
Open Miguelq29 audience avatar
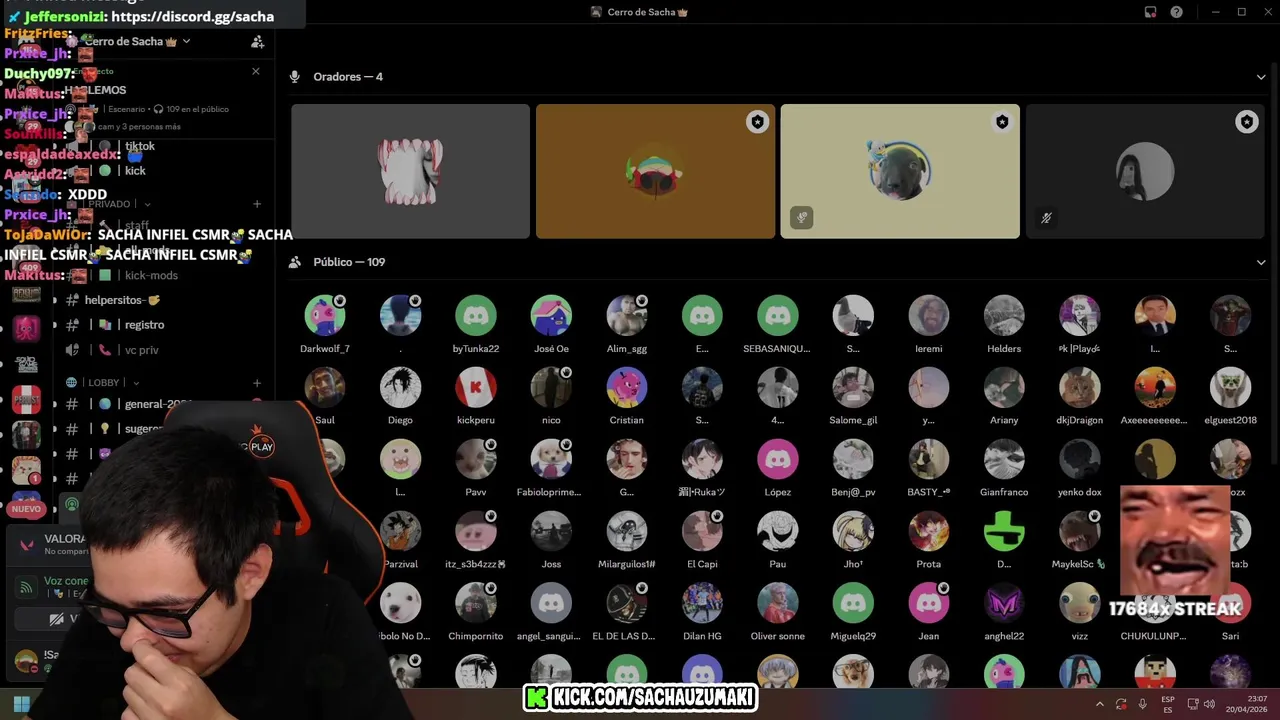853,603
